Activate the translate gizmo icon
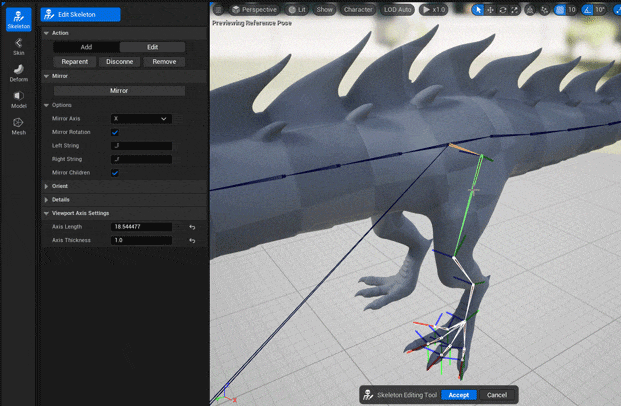The width and height of the screenshot is (621, 406). tap(490, 10)
